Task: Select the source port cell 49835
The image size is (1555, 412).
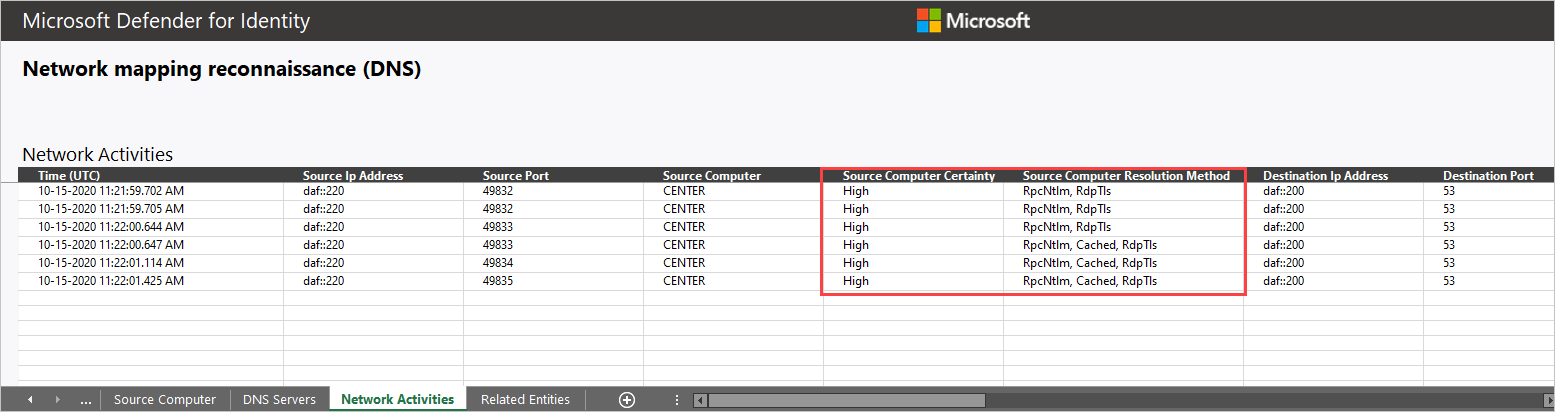Action: click(554, 281)
